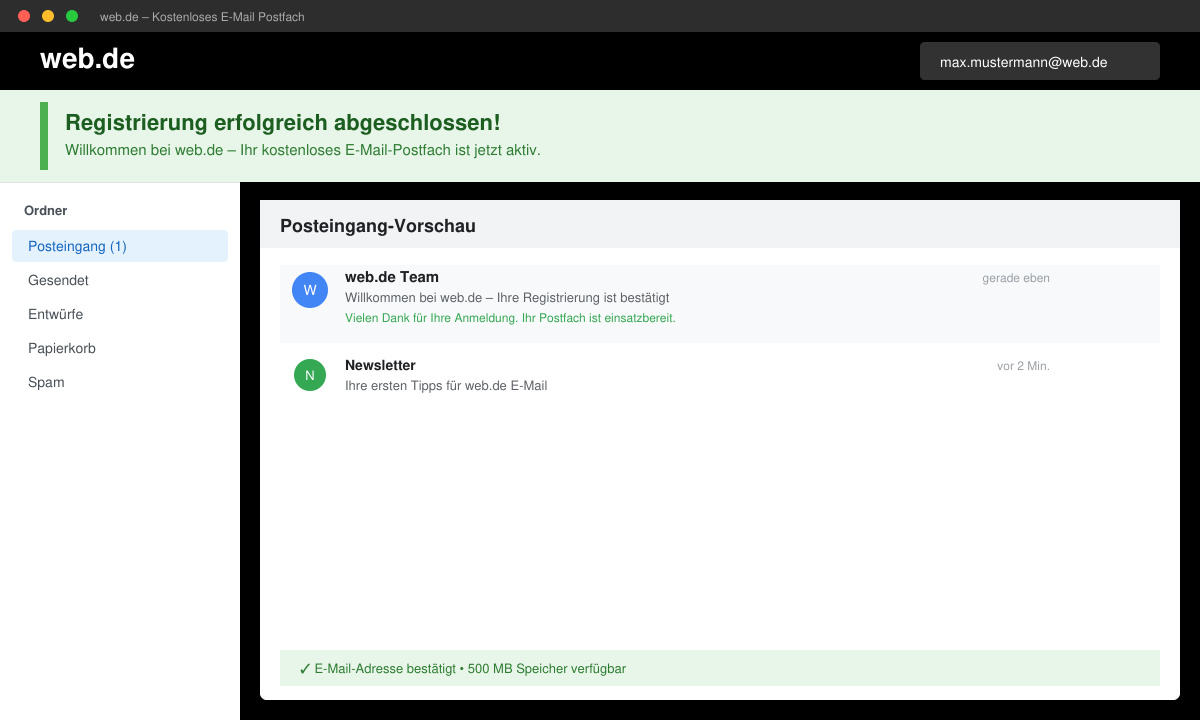The image size is (1200, 720).
Task: Close the window with the red button
Action: pyautogui.click(x=24, y=16)
